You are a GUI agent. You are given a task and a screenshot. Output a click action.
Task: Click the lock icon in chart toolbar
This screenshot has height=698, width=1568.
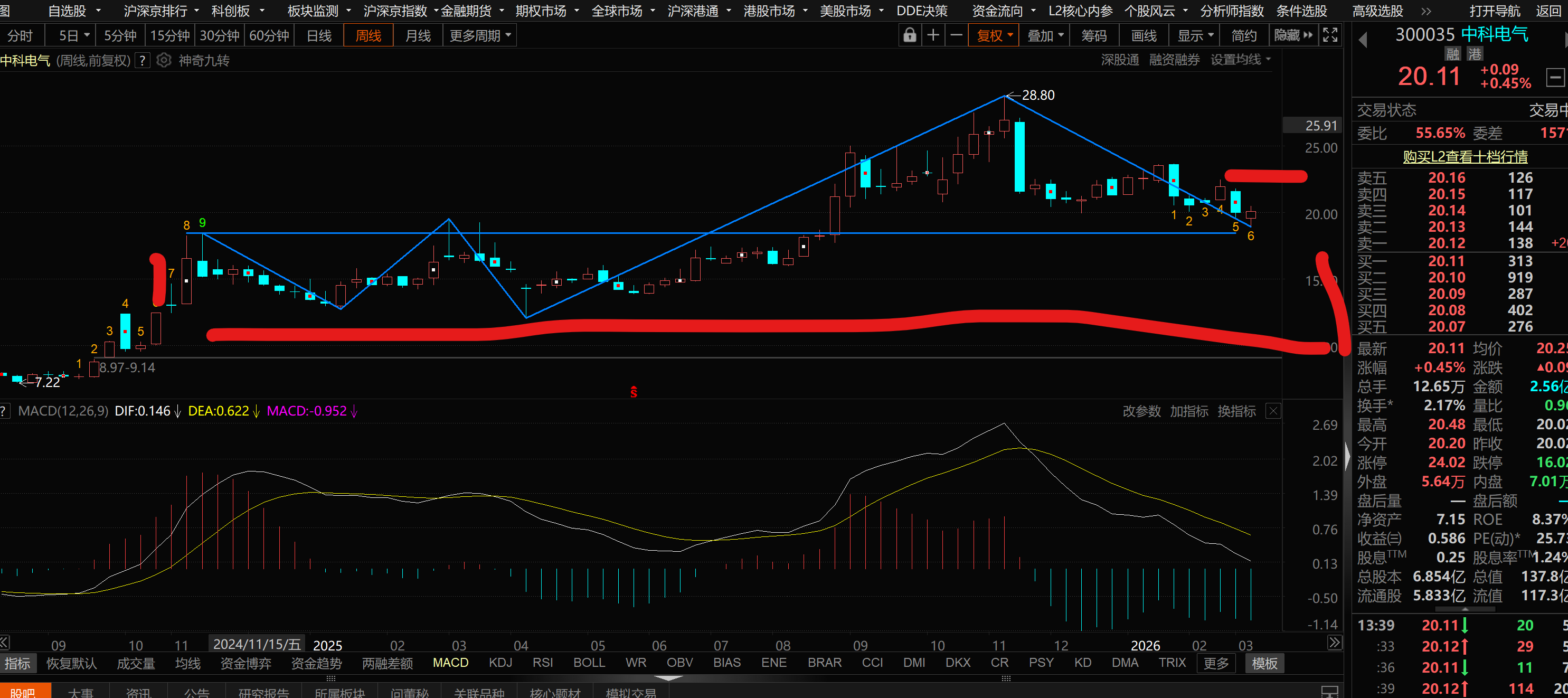click(910, 35)
